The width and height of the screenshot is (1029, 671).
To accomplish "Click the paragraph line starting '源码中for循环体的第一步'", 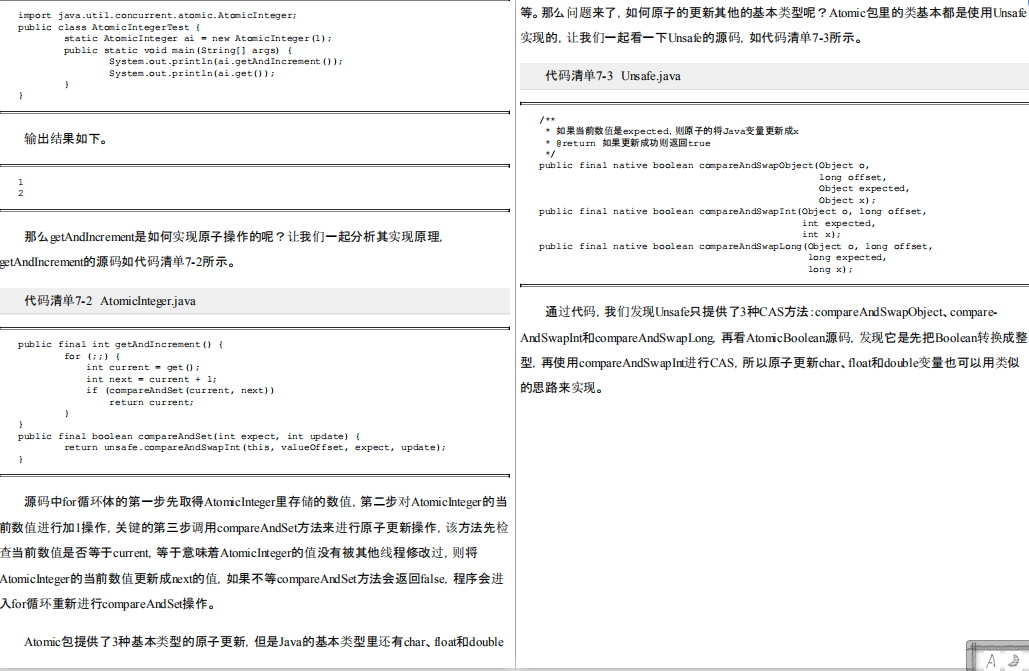I will point(266,502).
